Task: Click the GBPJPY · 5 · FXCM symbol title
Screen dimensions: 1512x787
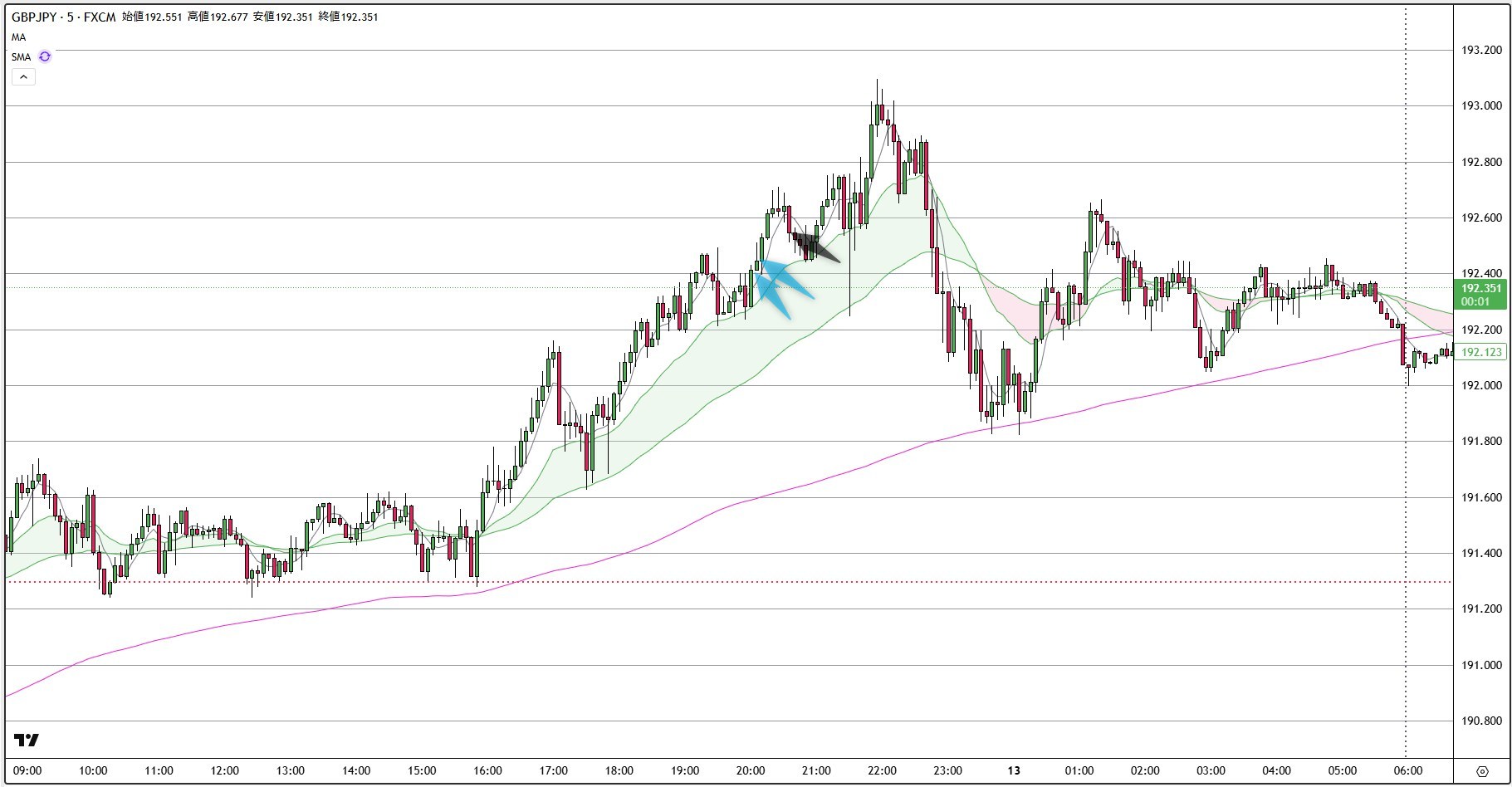Action: click(63, 17)
